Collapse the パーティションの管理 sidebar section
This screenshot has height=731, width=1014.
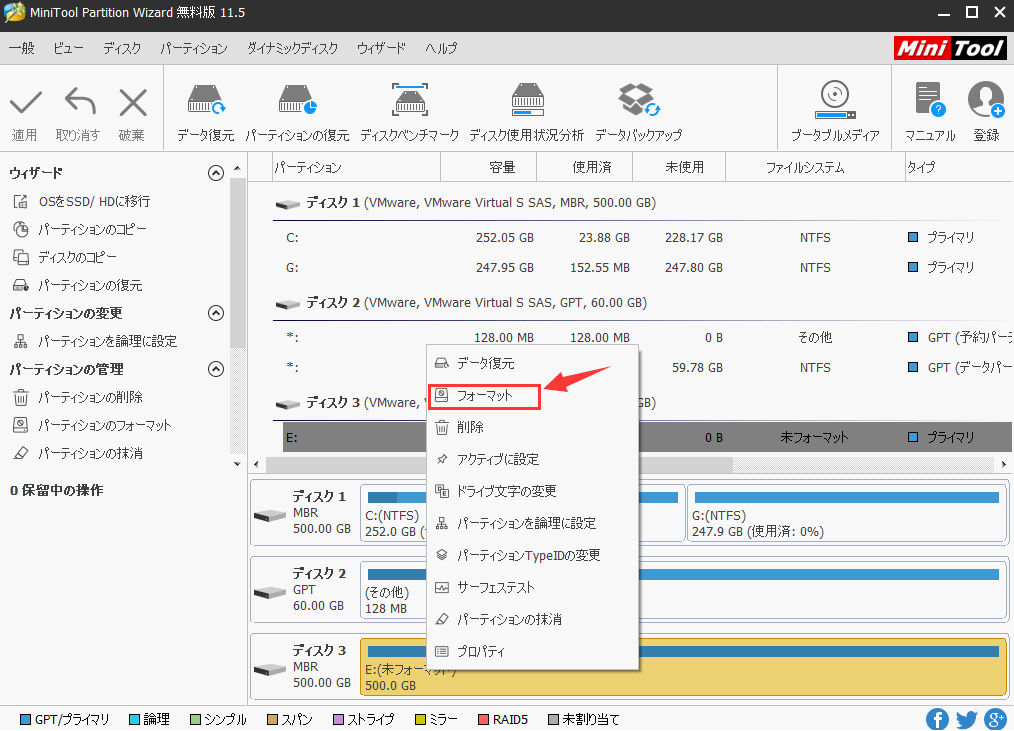point(216,369)
